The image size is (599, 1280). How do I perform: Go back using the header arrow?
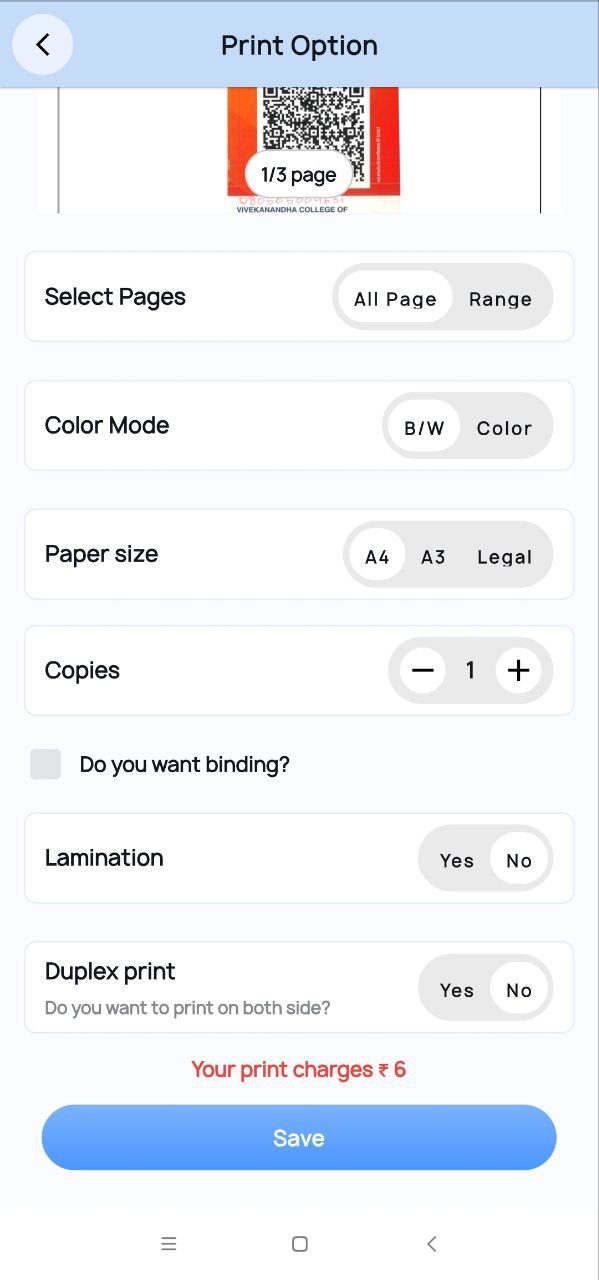(42, 45)
